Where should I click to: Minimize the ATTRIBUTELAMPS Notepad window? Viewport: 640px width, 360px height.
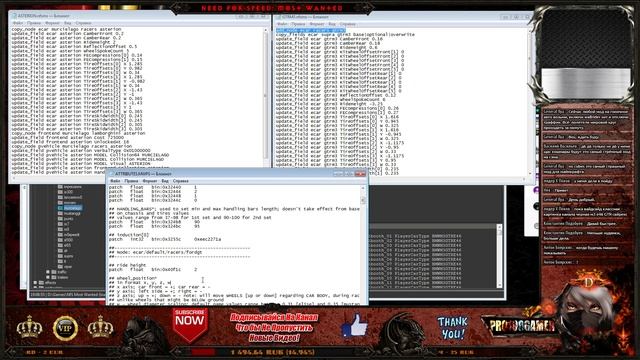click(x=338, y=173)
